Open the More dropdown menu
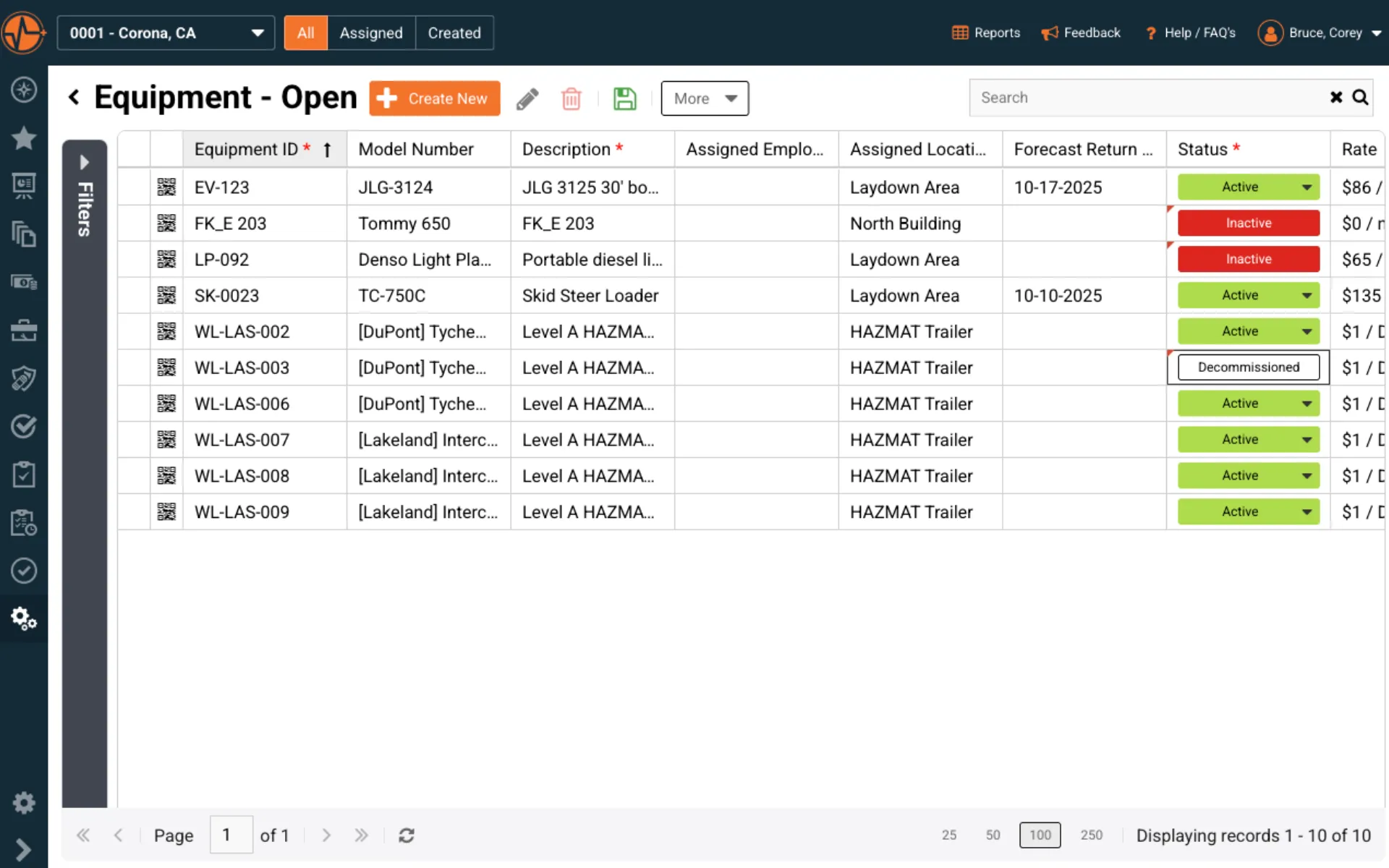 point(705,98)
